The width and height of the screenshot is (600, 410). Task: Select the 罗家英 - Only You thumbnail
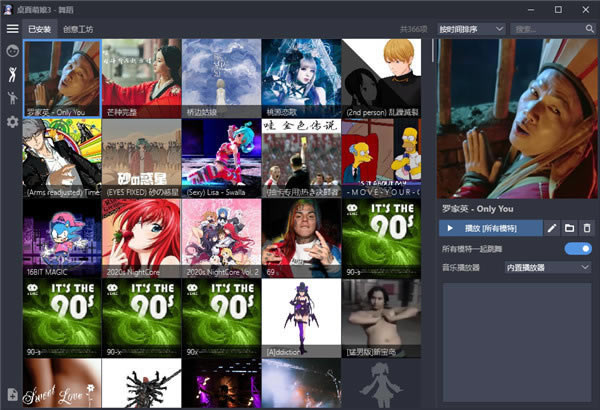click(x=62, y=78)
